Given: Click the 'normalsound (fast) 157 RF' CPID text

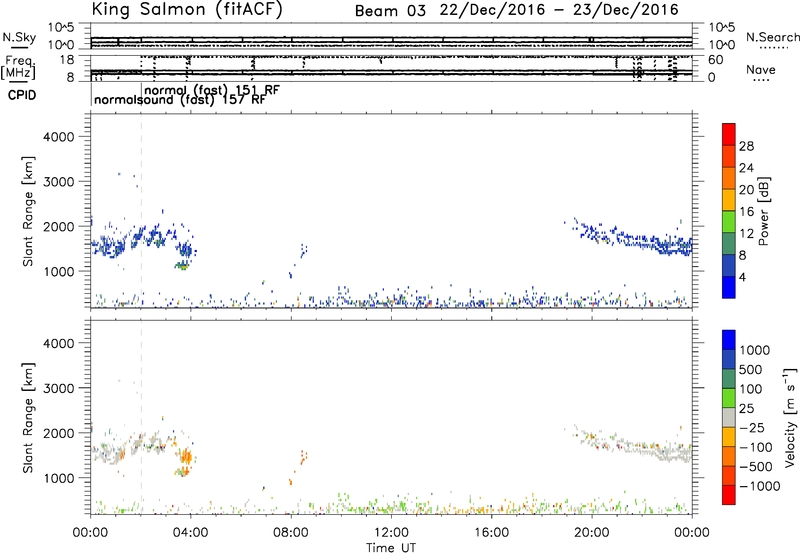Looking at the screenshot, I should (x=180, y=100).
